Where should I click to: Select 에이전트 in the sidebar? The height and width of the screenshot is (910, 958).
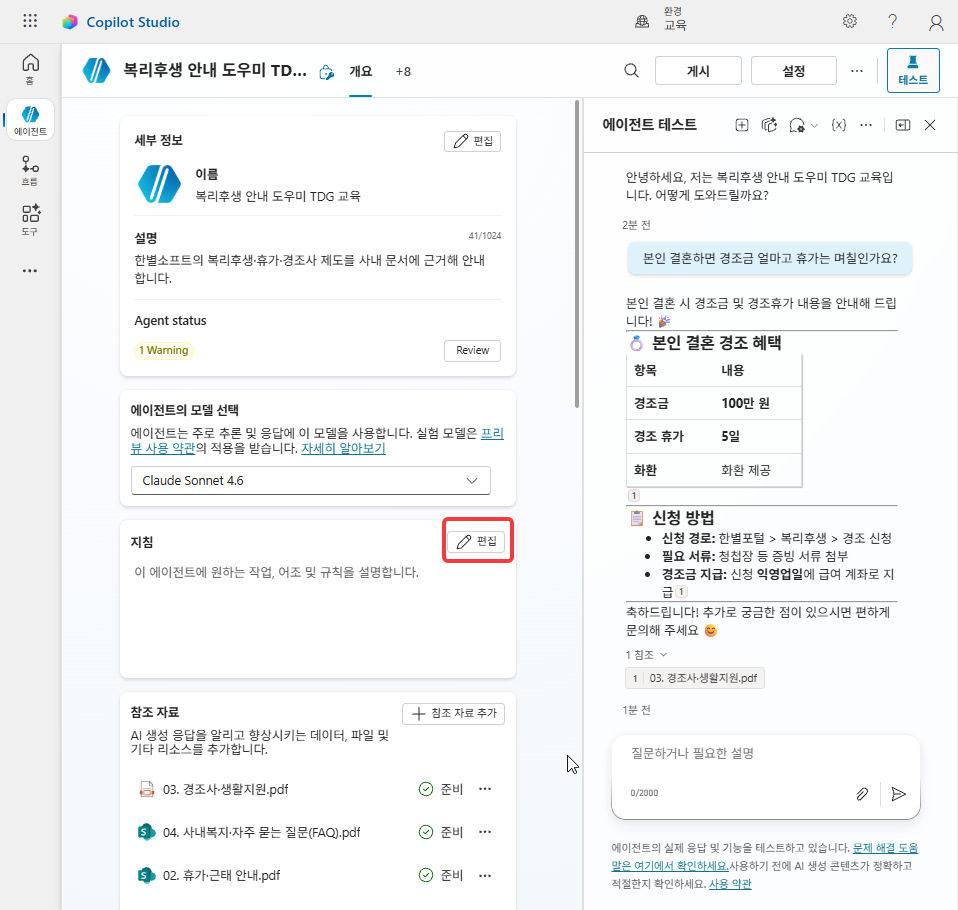pyautogui.click(x=30, y=120)
